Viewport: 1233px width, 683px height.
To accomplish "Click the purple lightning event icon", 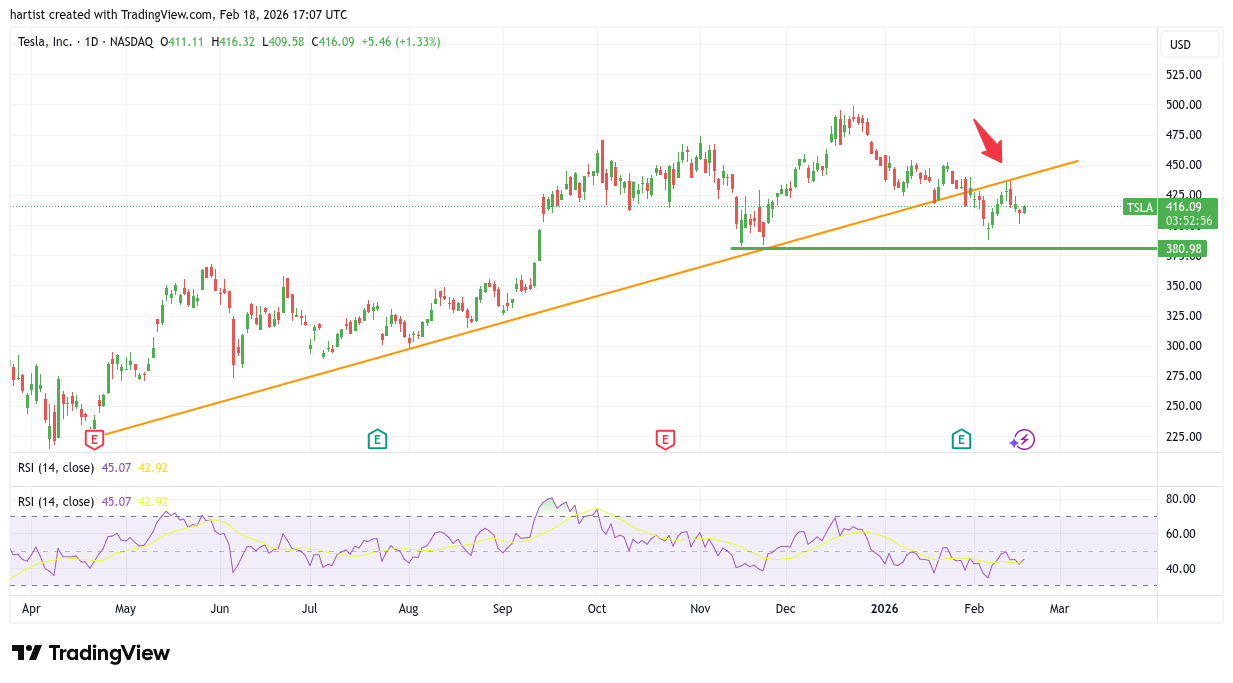I will click(1023, 440).
